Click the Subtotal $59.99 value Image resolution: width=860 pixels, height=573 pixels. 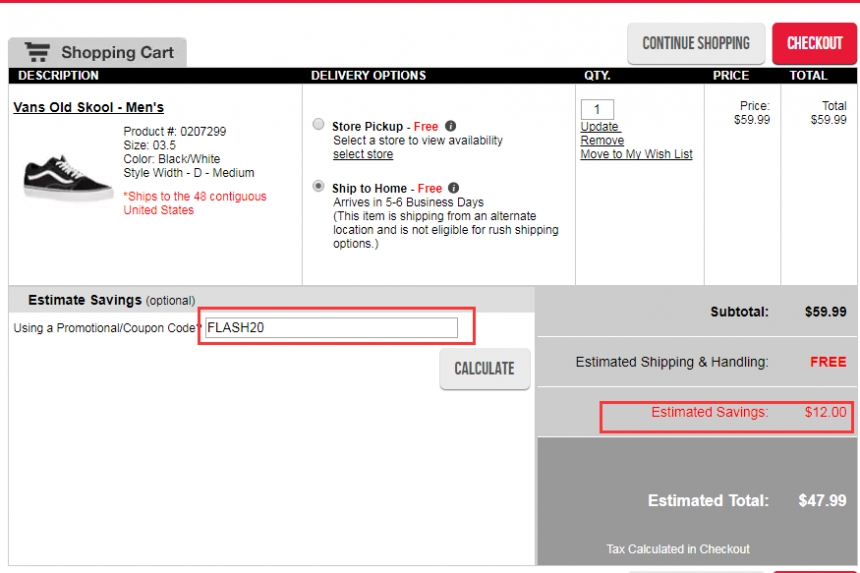coord(825,312)
